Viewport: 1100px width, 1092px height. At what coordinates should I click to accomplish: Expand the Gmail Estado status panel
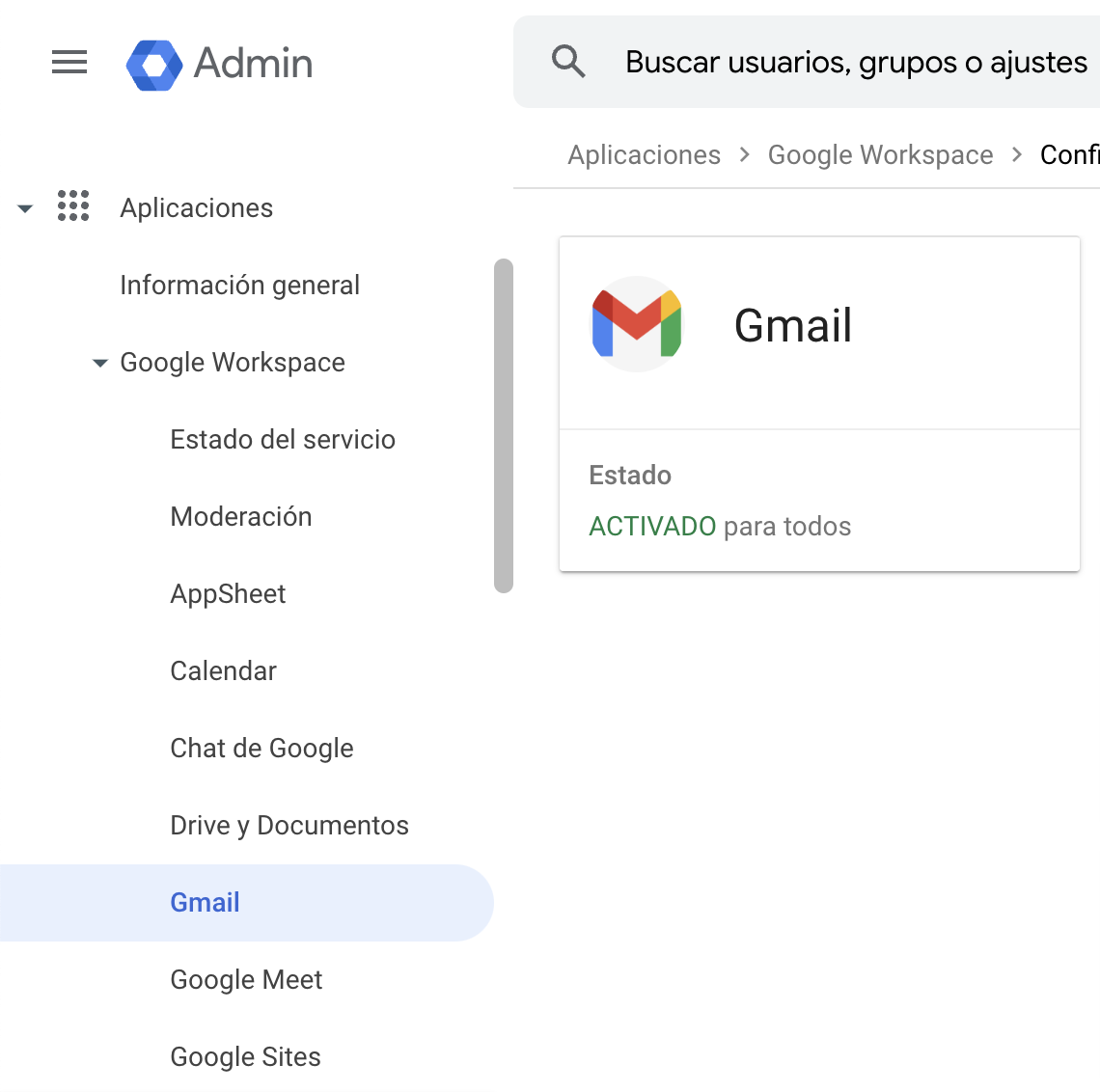818,501
